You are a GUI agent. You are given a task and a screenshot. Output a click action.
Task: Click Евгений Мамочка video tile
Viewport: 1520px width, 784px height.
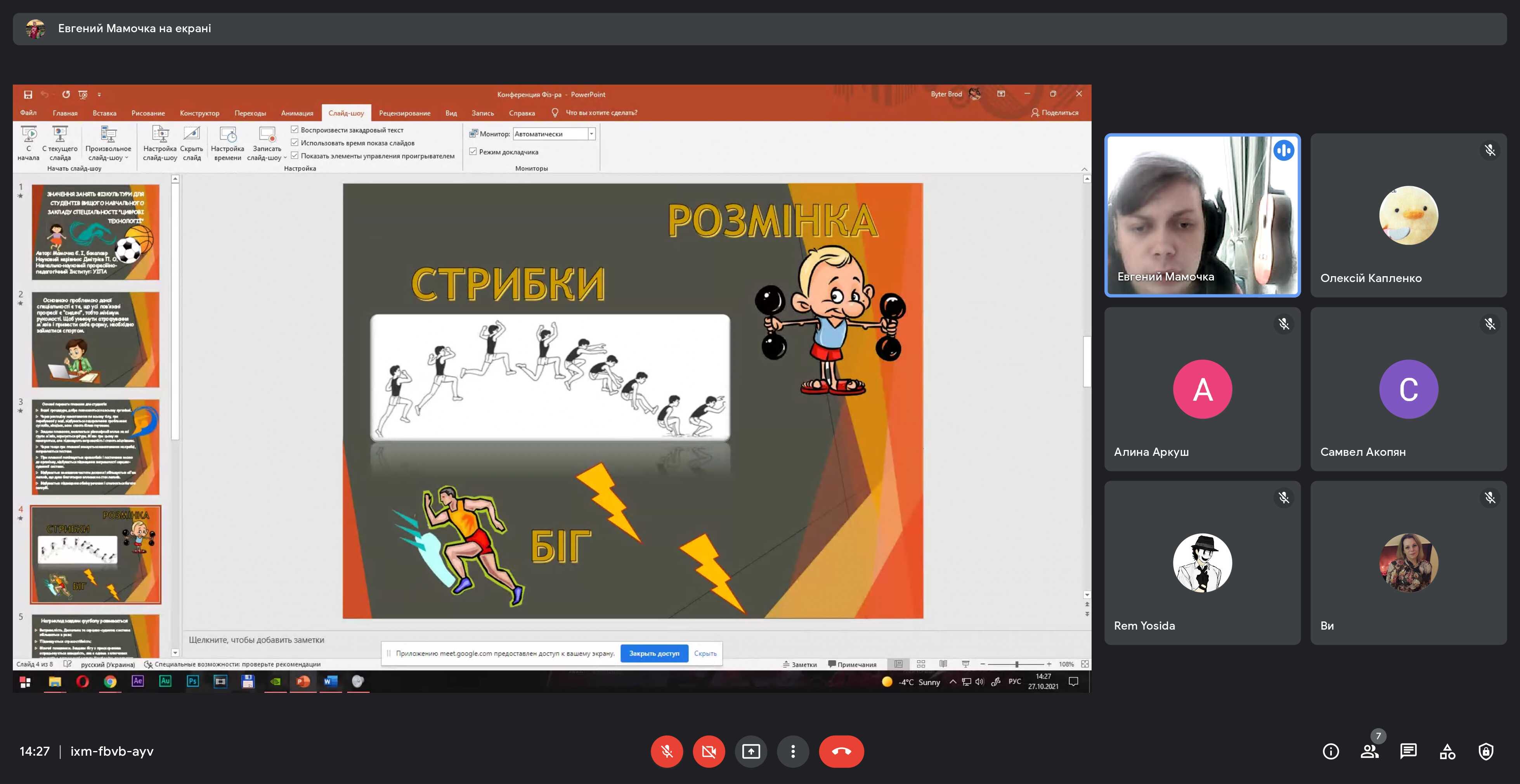point(1202,215)
